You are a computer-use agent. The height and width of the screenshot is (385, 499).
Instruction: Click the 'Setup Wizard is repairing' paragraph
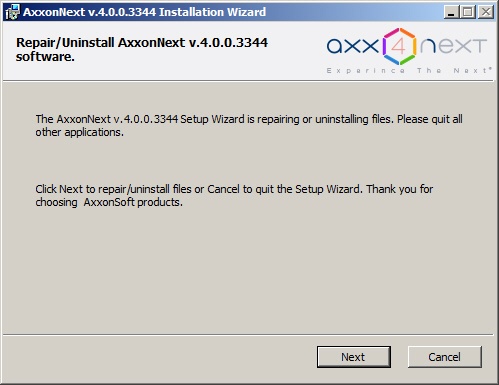(249, 126)
